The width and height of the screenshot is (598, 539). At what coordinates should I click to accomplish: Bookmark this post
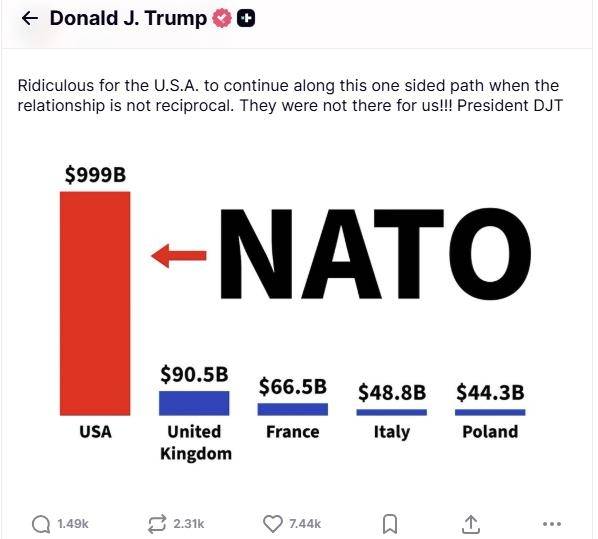click(x=390, y=524)
